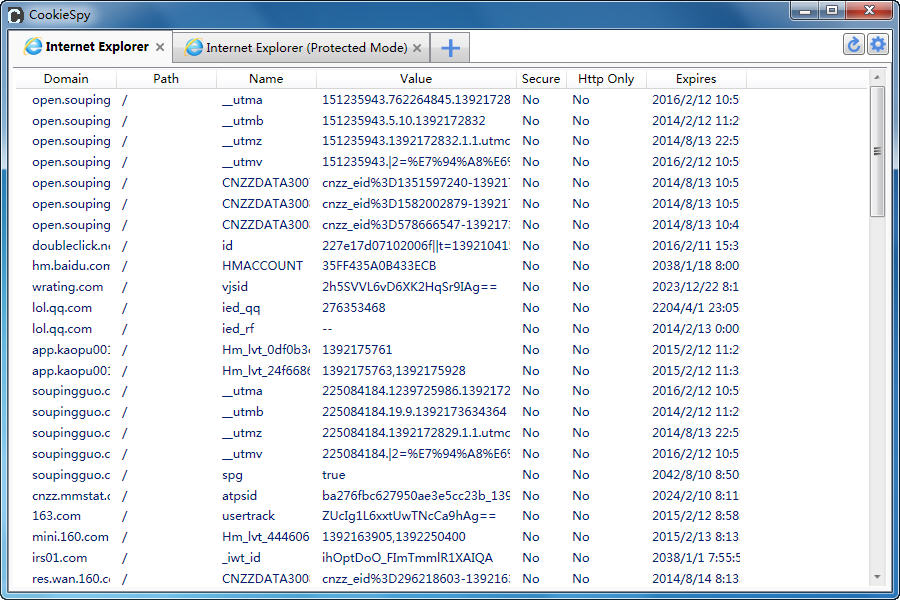The height and width of the screenshot is (600, 900).
Task: Click scrollbar down arrow
Action: coord(876,577)
